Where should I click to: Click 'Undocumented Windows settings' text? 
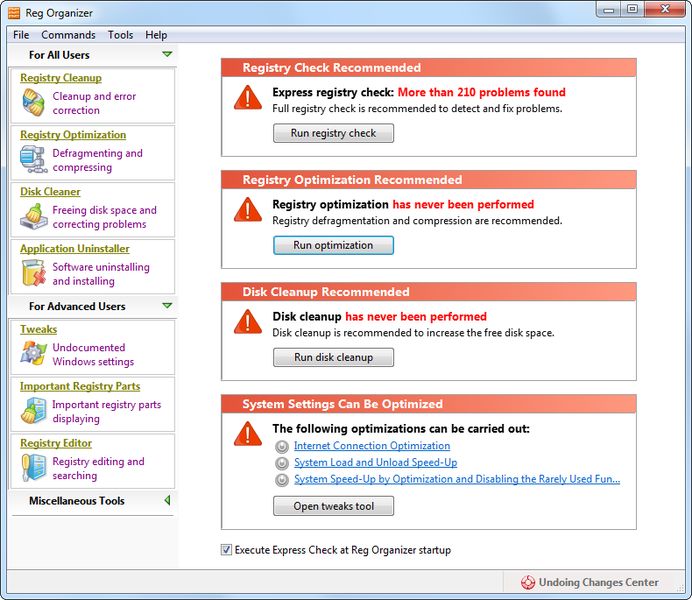(93, 354)
